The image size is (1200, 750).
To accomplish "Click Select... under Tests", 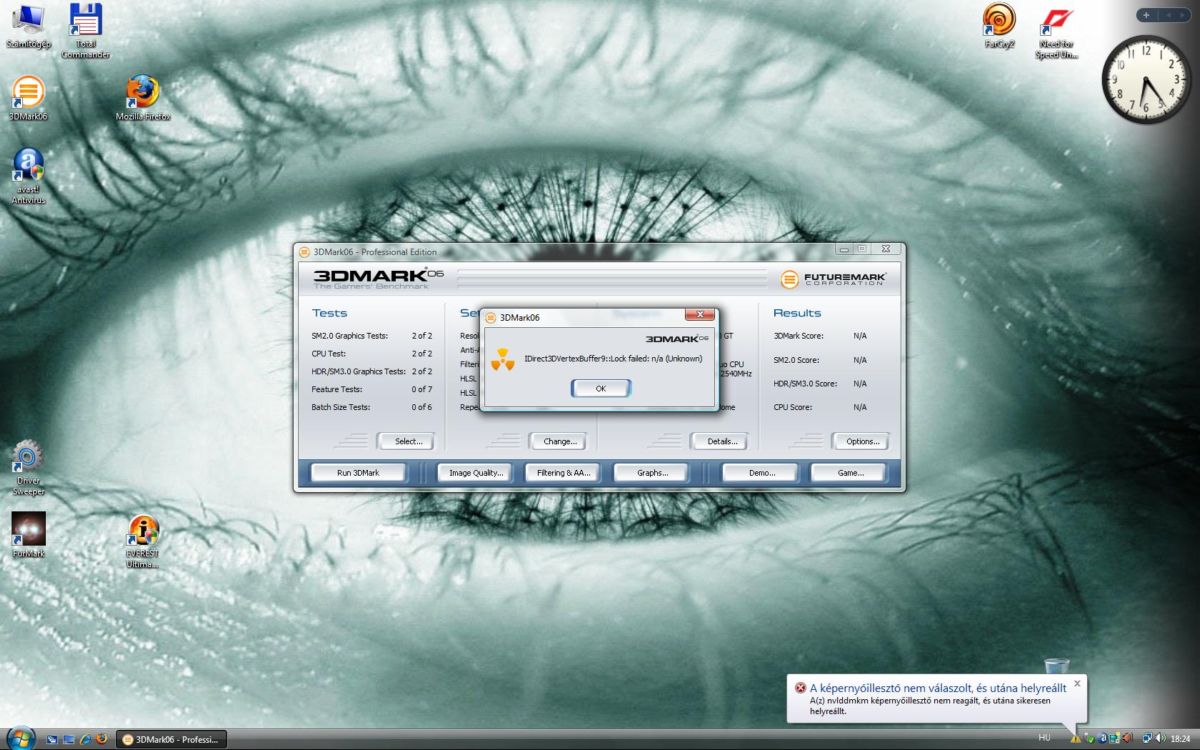I will coord(405,441).
